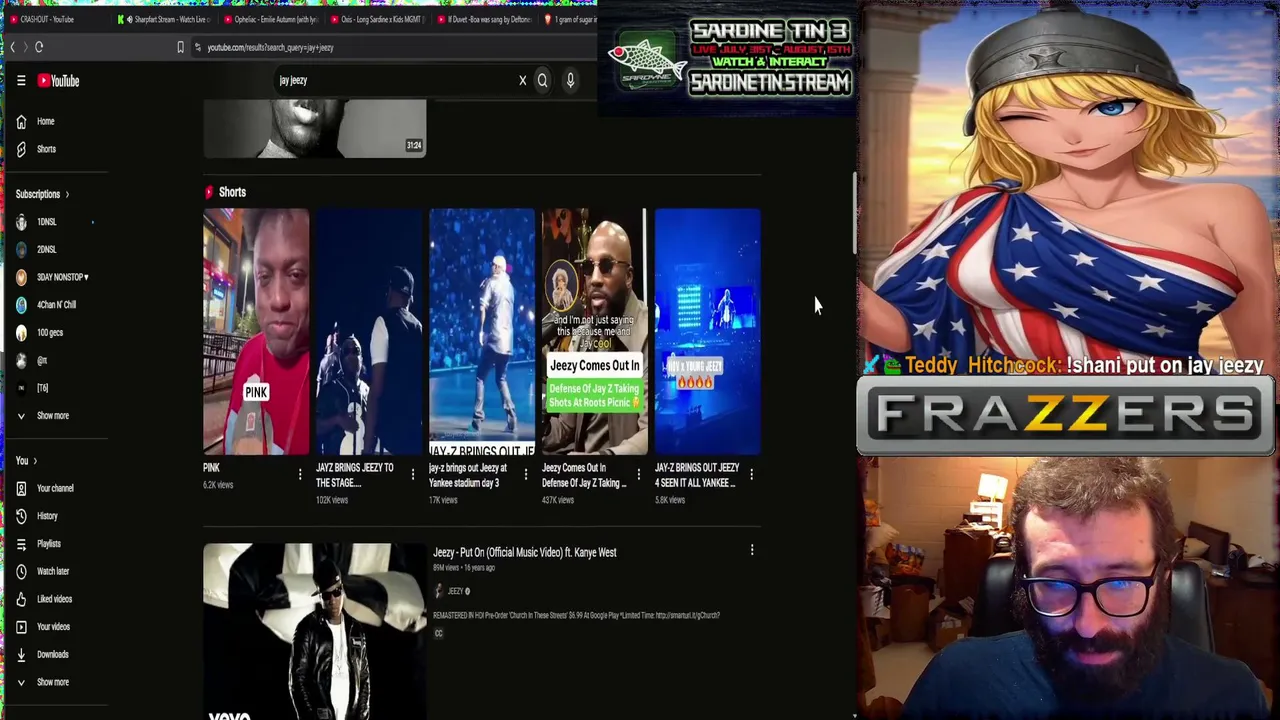The image size is (1280, 720).
Task: Switch to the Opheliac - Emilie Autumn tab
Action: 270,19
